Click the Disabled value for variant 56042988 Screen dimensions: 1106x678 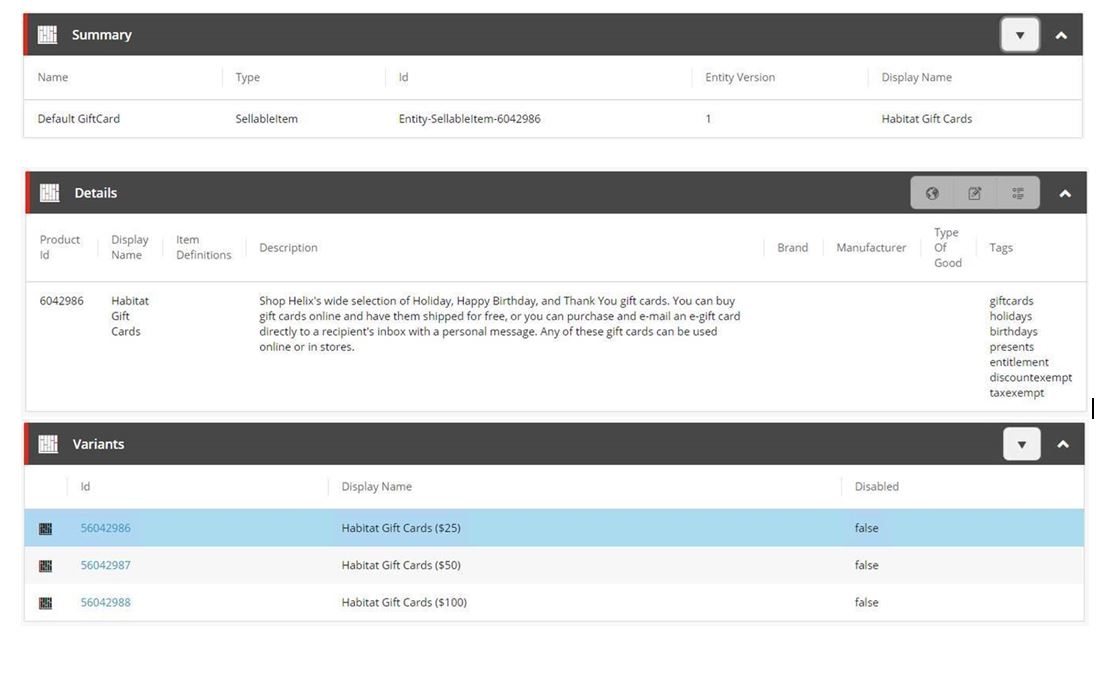click(866, 603)
